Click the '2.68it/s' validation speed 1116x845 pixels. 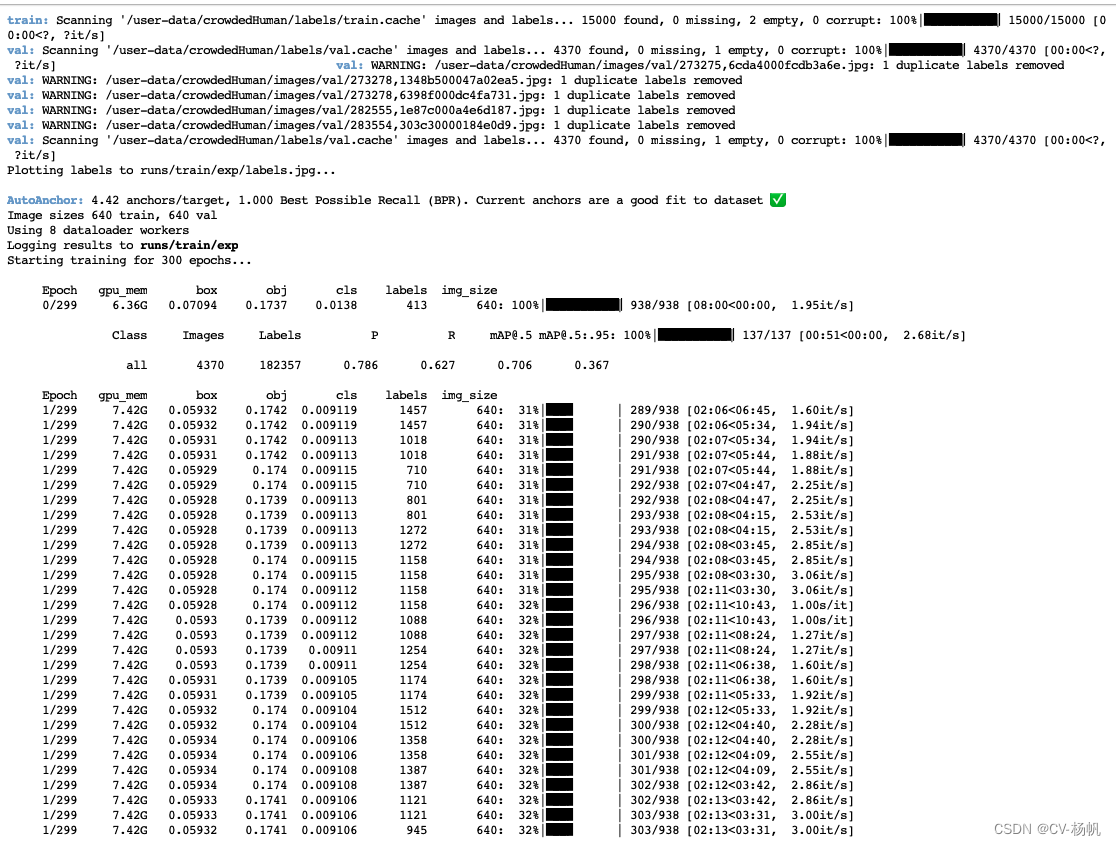point(930,335)
